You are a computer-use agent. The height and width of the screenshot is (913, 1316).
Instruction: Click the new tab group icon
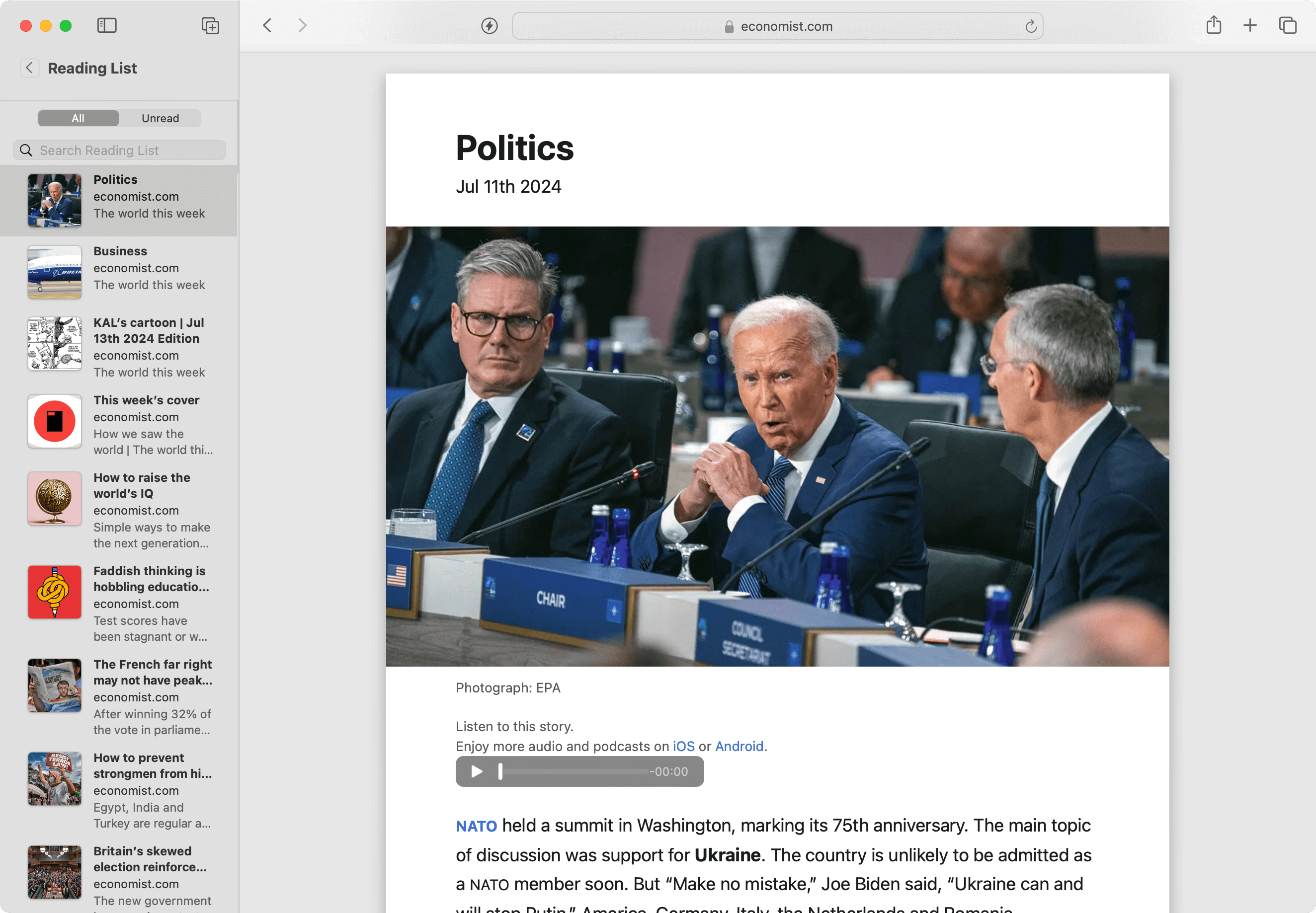pyautogui.click(x=210, y=26)
